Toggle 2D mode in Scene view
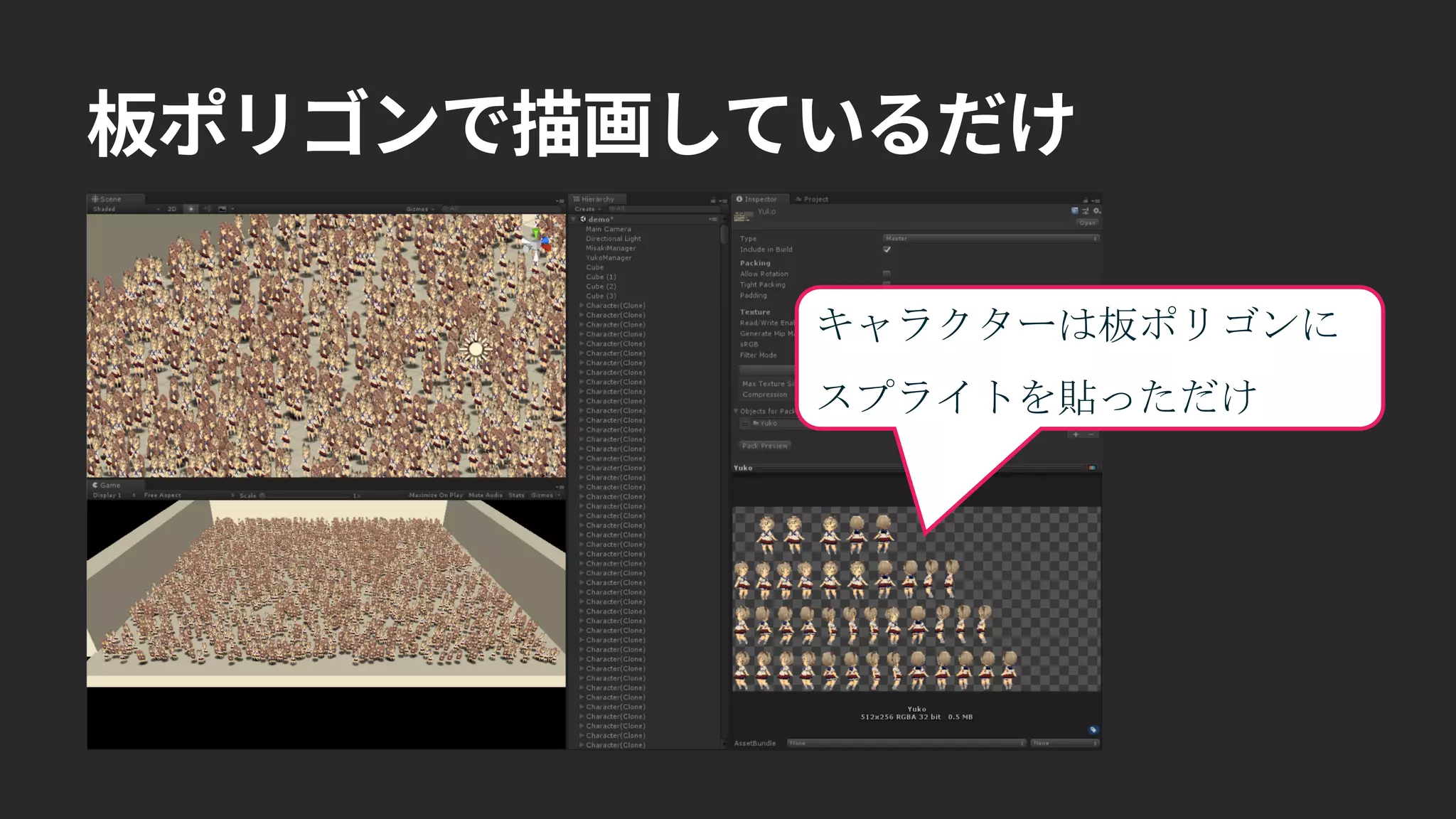 tap(171, 209)
